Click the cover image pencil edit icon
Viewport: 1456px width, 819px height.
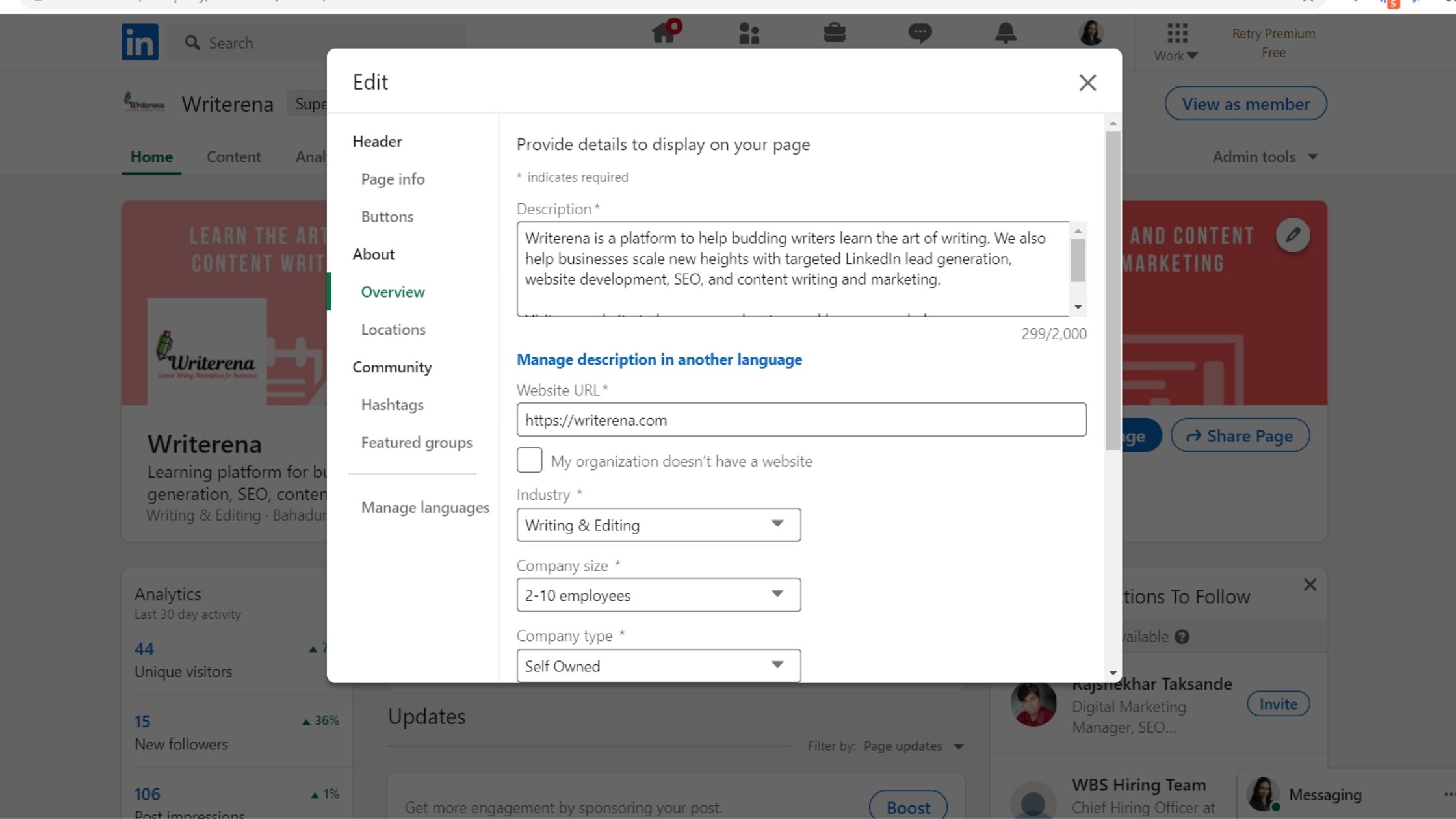tap(1293, 235)
